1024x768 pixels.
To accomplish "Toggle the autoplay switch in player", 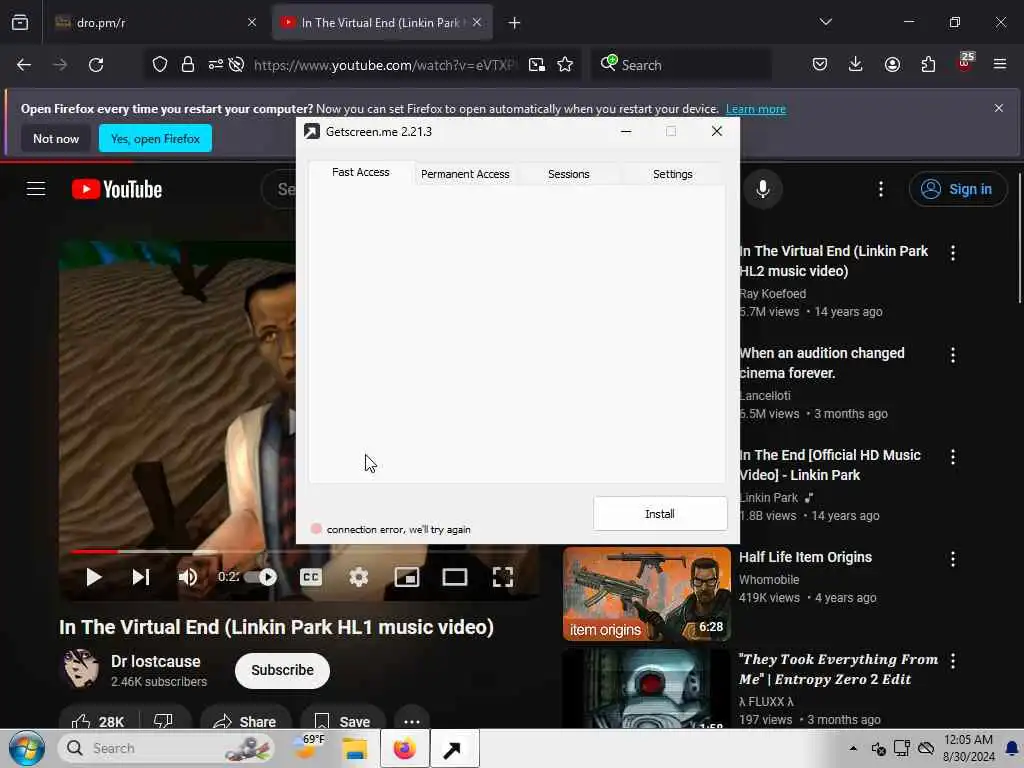I will [x=261, y=577].
